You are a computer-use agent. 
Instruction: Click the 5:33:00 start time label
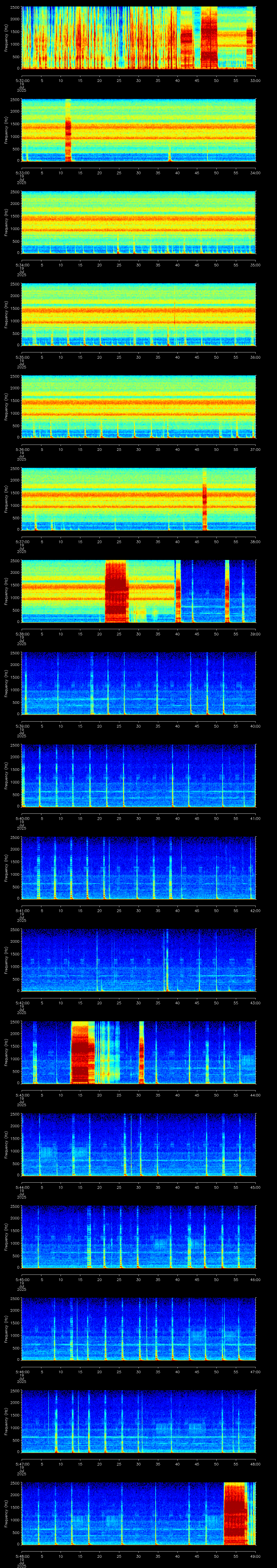[x=22, y=173]
